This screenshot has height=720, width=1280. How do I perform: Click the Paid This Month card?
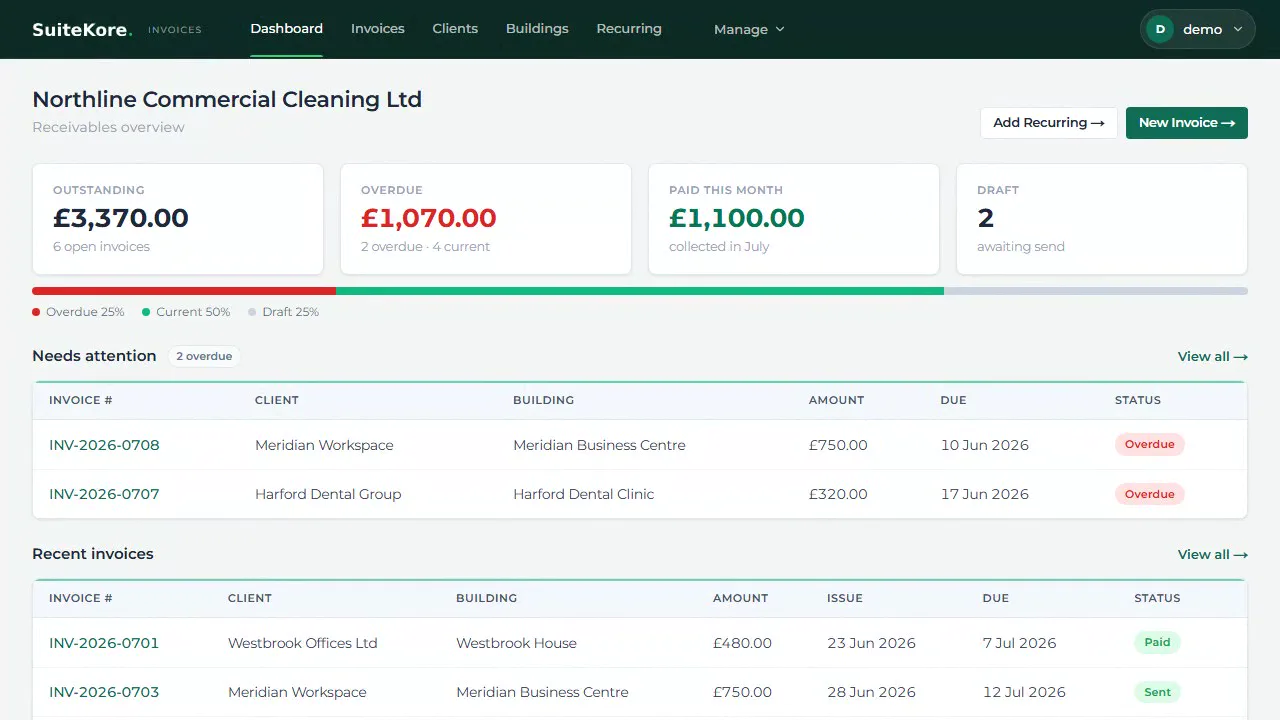[794, 219]
